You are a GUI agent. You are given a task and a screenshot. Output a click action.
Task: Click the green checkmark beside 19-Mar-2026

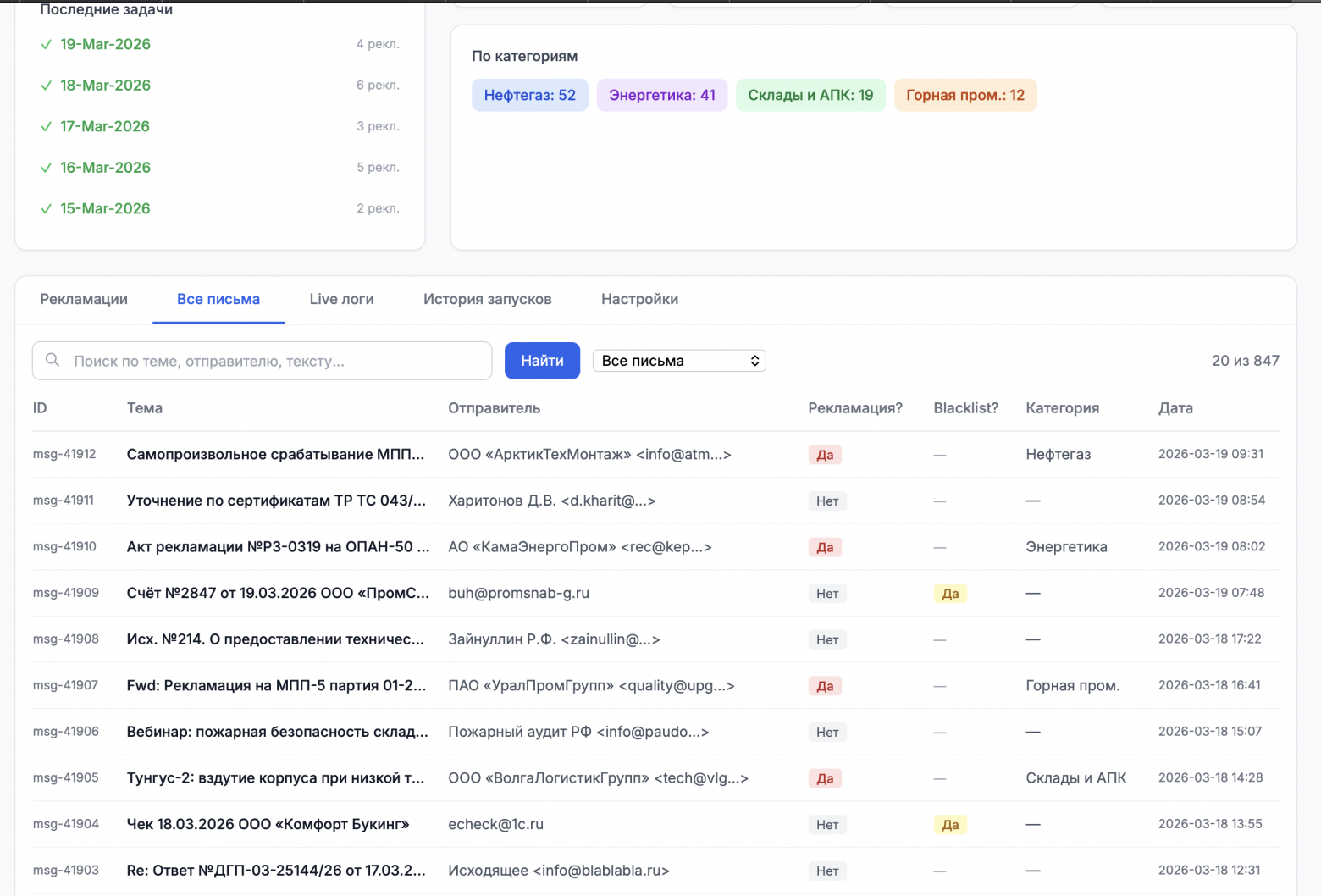tap(46, 44)
